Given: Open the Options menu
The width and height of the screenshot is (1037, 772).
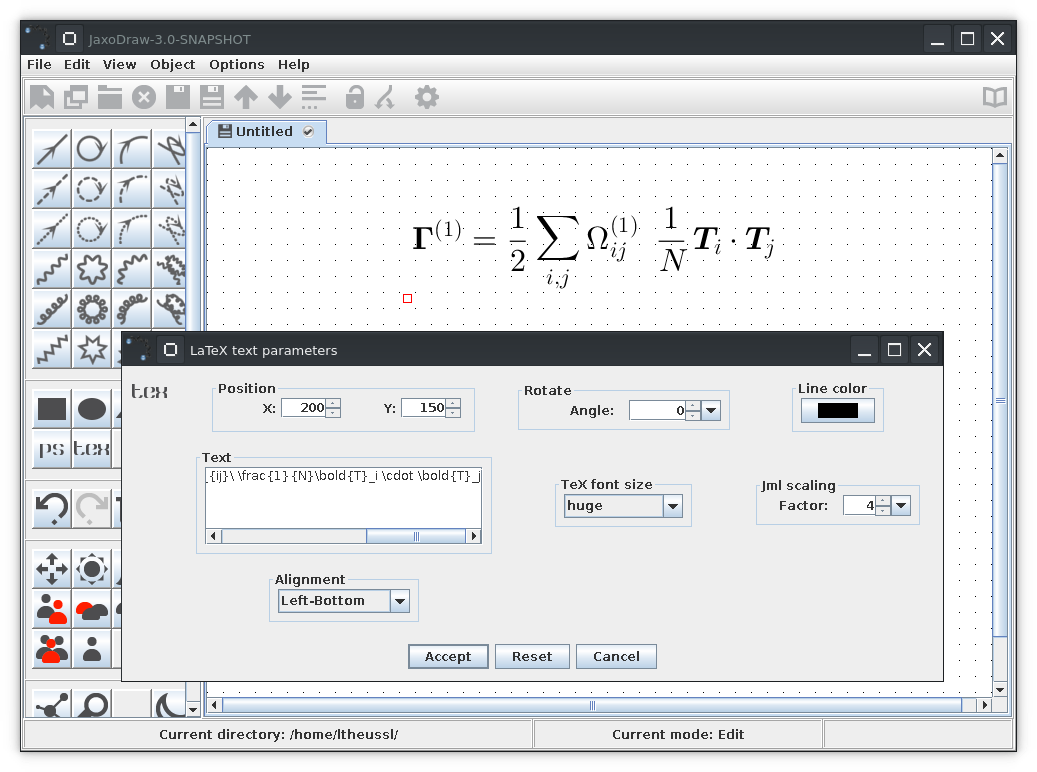Looking at the screenshot, I should point(236,64).
